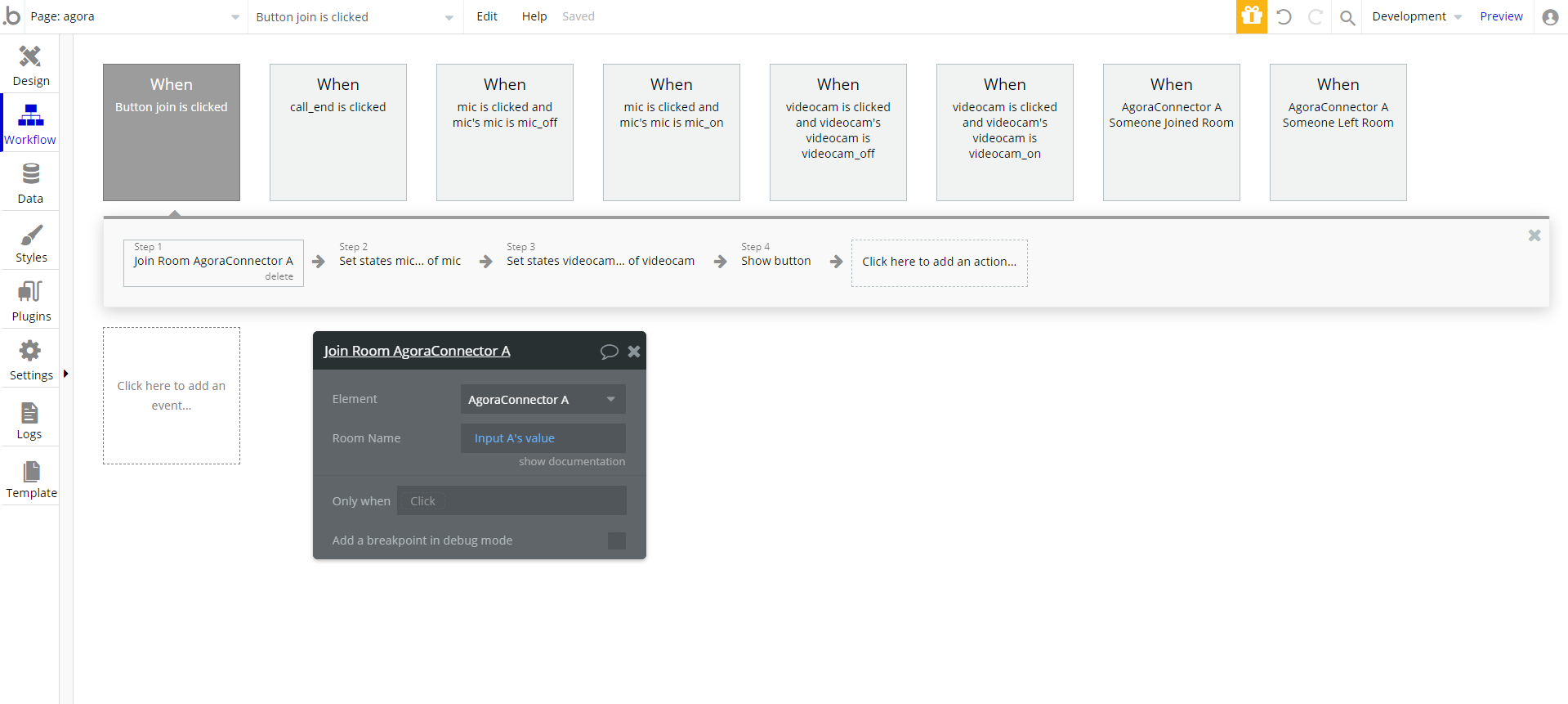Click the Join Room AgoraConnector A title

point(417,351)
